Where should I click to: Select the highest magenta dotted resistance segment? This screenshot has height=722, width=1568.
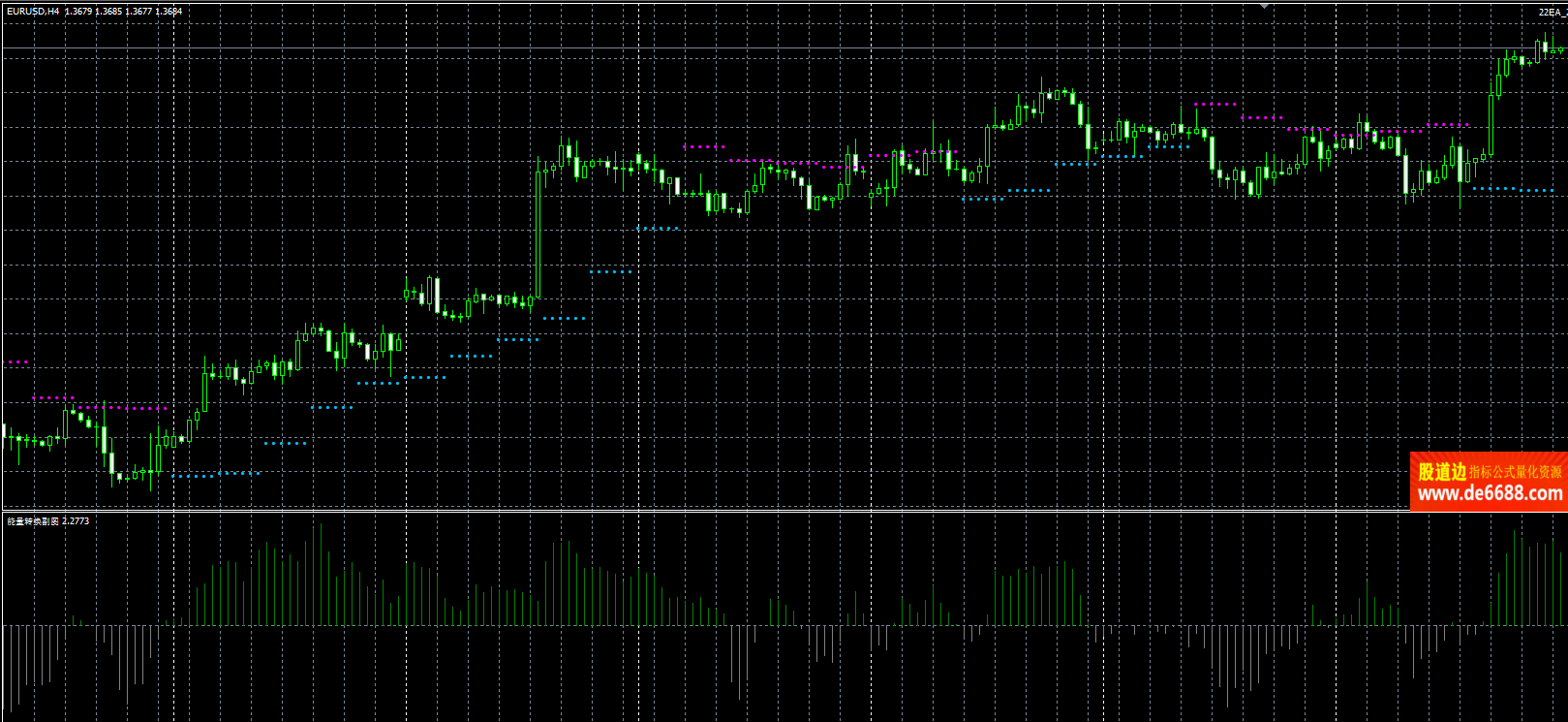coord(1215,104)
